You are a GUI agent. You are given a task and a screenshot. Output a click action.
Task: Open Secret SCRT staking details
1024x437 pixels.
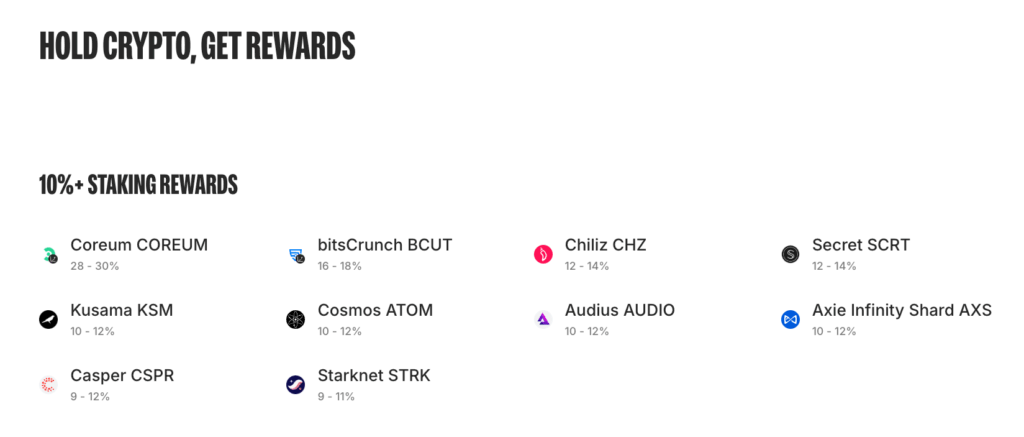tap(861, 246)
